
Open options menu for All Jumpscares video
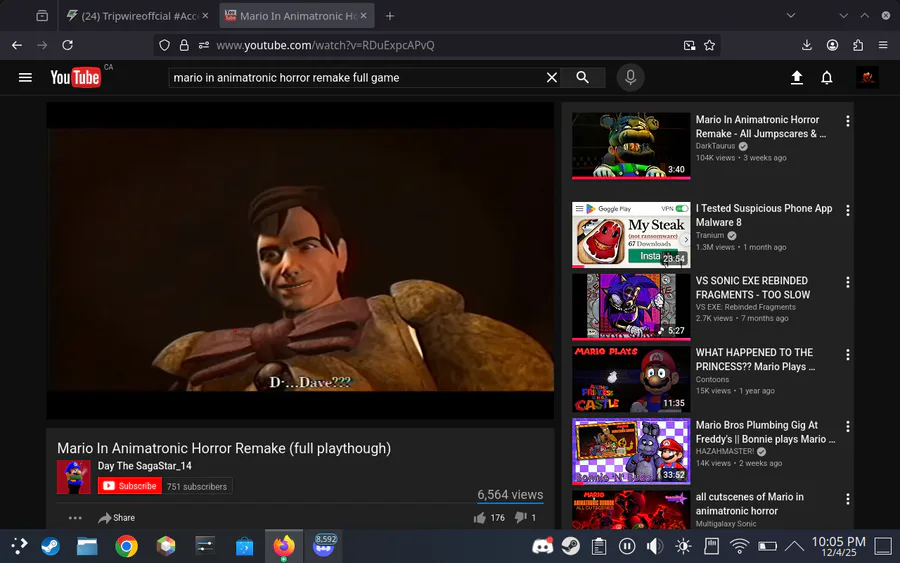point(848,121)
